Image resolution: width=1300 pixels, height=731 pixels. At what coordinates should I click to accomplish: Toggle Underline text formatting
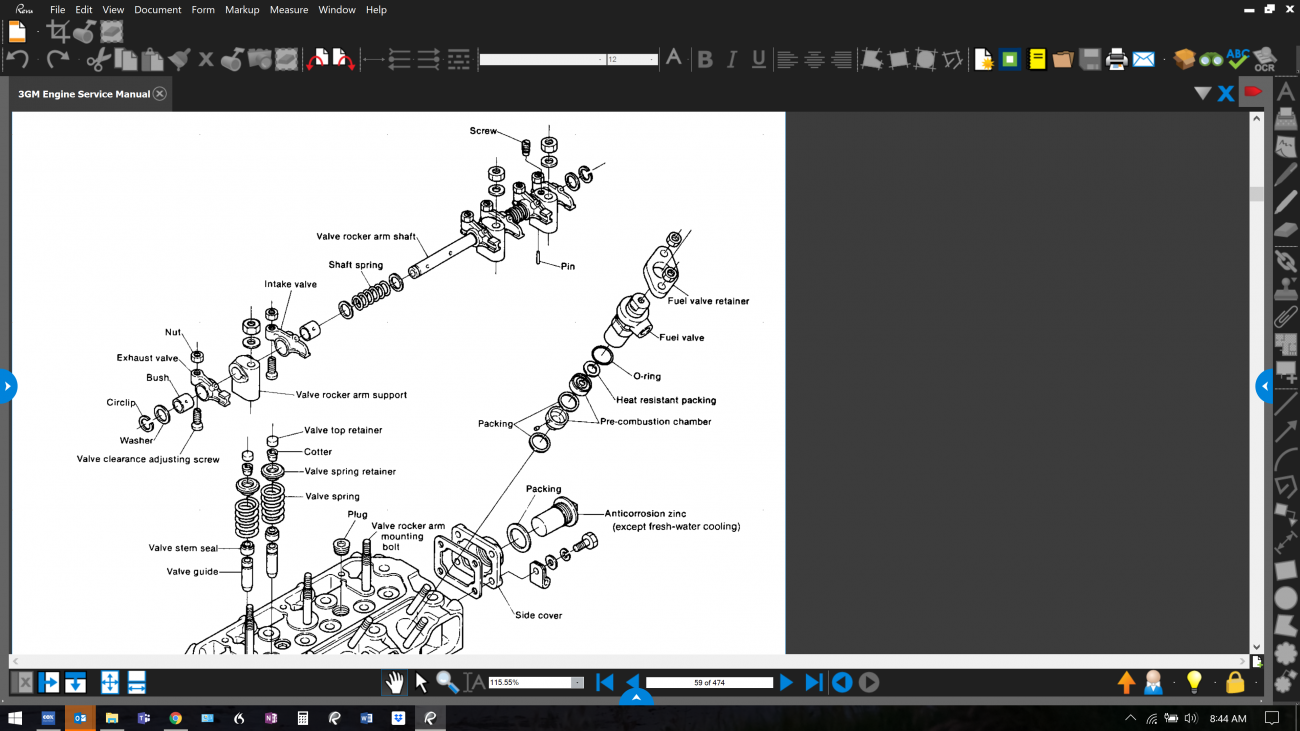(759, 59)
